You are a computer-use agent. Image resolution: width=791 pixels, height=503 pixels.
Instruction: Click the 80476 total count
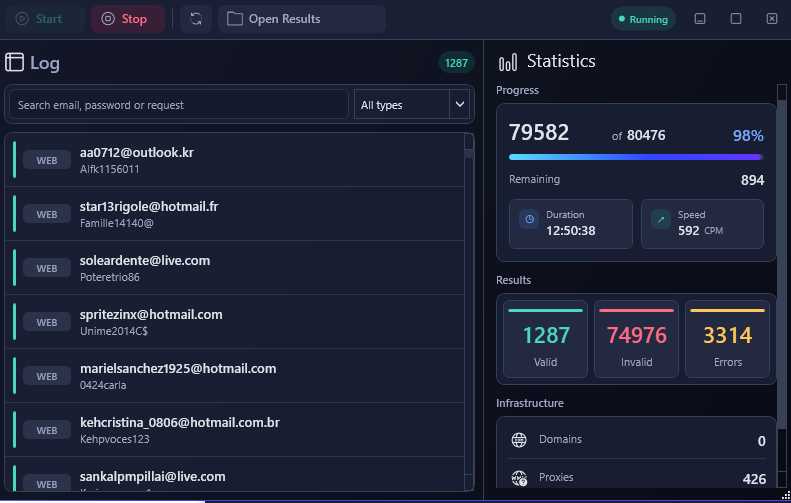tap(646, 135)
